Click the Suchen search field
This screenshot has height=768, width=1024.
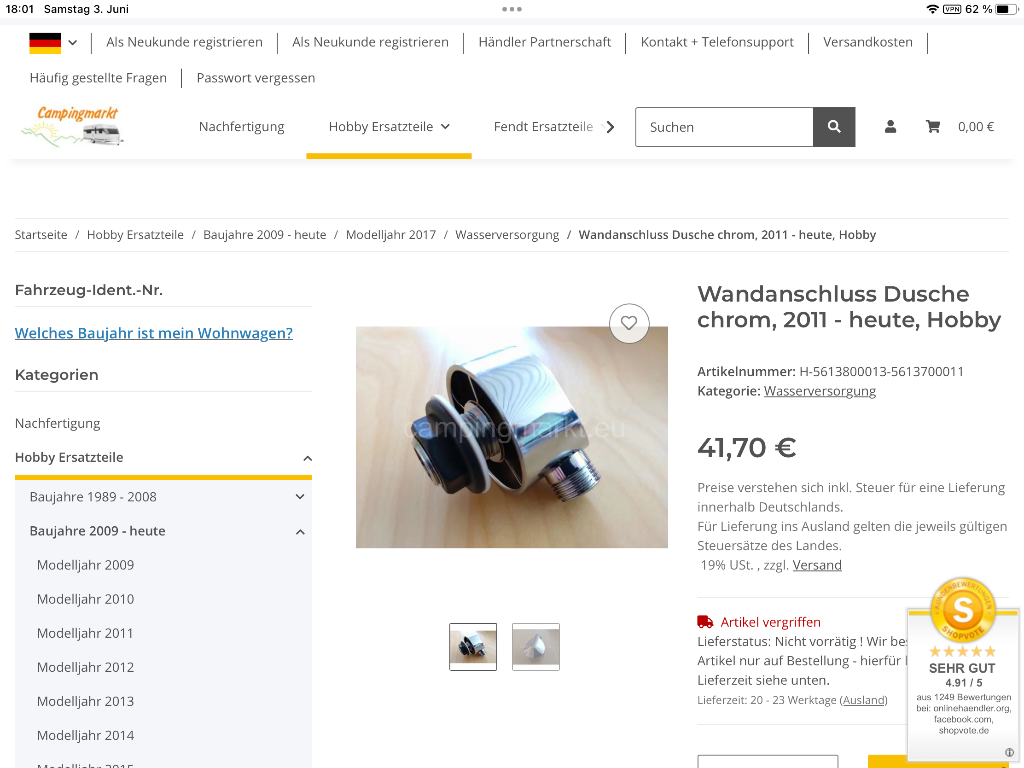(724, 127)
